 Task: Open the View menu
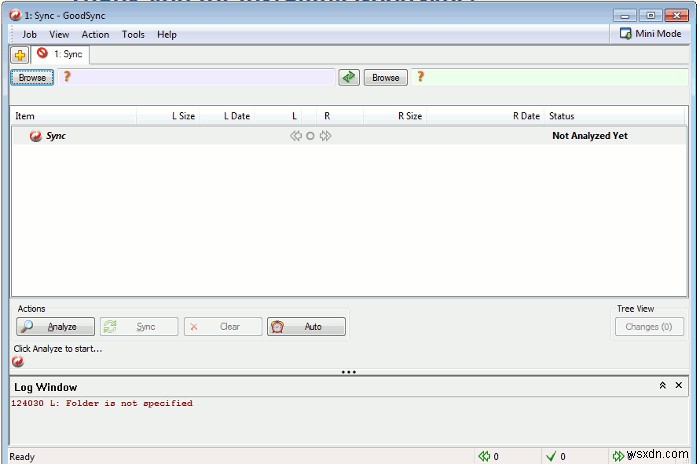point(59,34)
